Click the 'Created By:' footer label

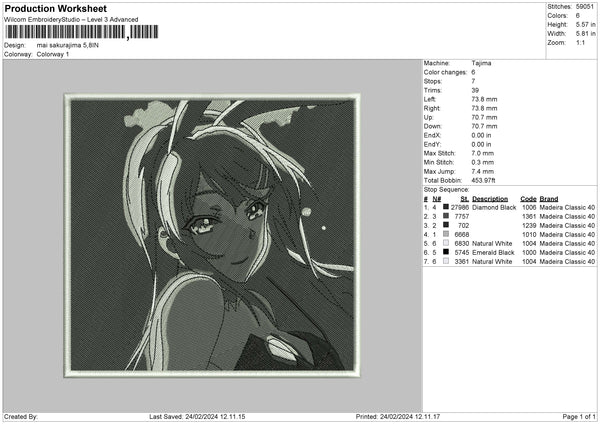(21, 416)
